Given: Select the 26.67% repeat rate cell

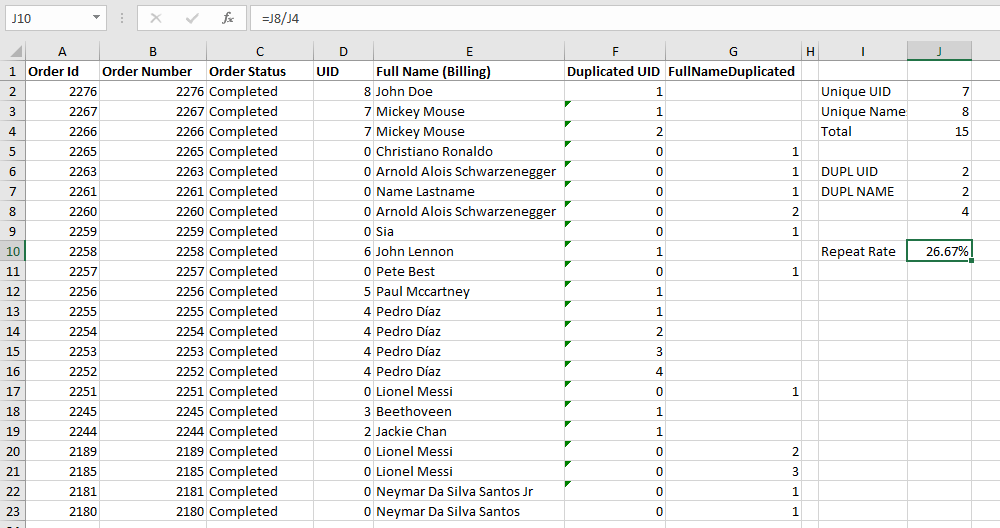Looking at the screenshot, I should 939,251.
